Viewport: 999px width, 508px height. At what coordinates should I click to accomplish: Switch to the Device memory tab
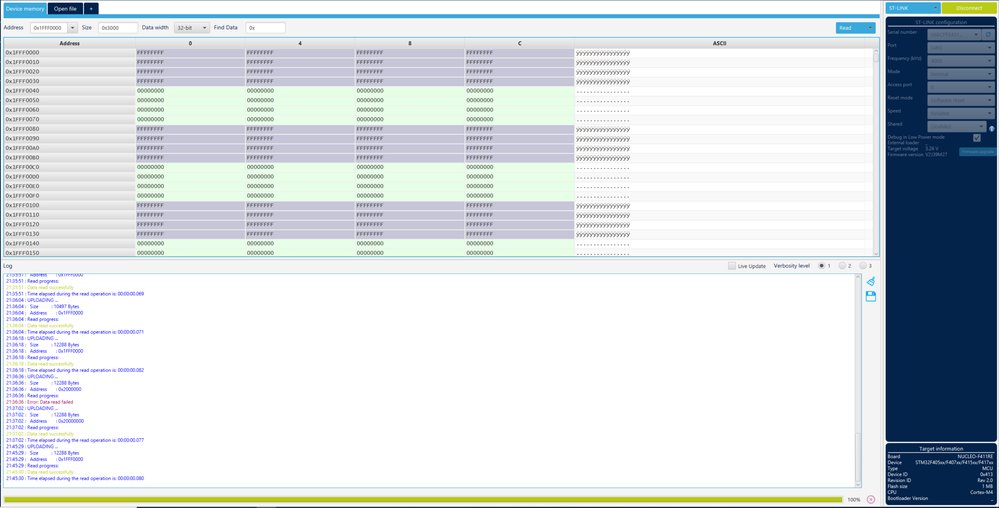[25, 9]
